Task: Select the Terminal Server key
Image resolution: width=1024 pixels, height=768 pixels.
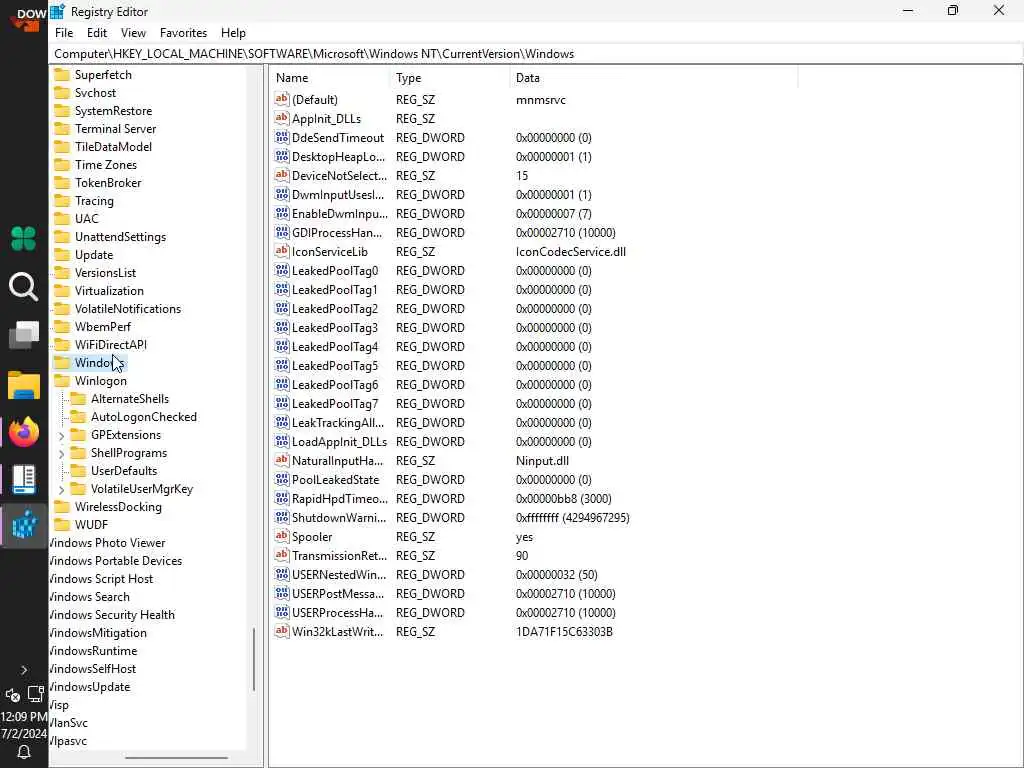Action: [x=116, y=129]
